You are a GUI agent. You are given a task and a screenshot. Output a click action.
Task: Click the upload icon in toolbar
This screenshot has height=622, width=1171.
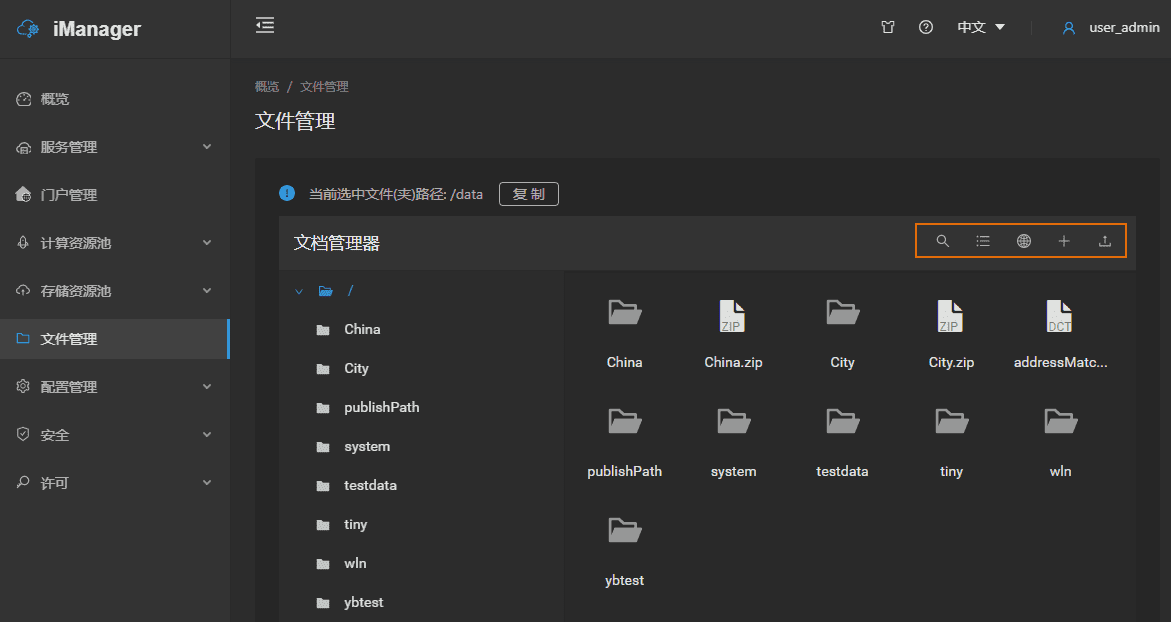[1105, 241]
